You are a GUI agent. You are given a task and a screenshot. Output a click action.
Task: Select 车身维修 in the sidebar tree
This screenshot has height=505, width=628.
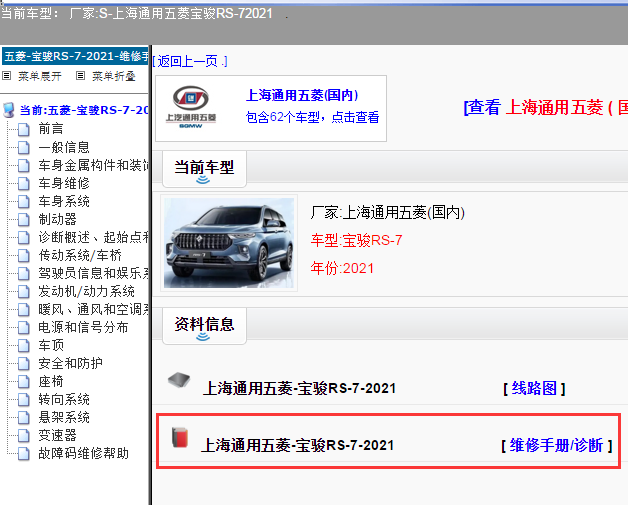tap(64, 183)
